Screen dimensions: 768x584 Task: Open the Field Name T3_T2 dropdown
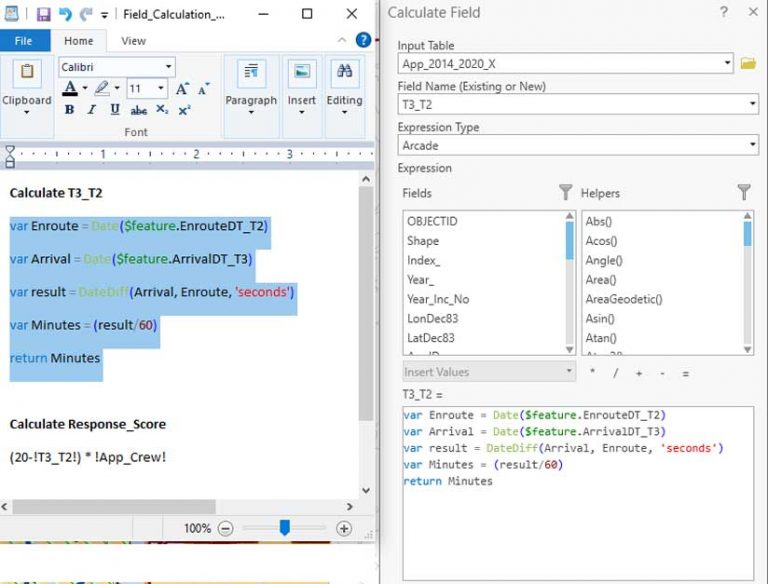(x=752, y=104)
